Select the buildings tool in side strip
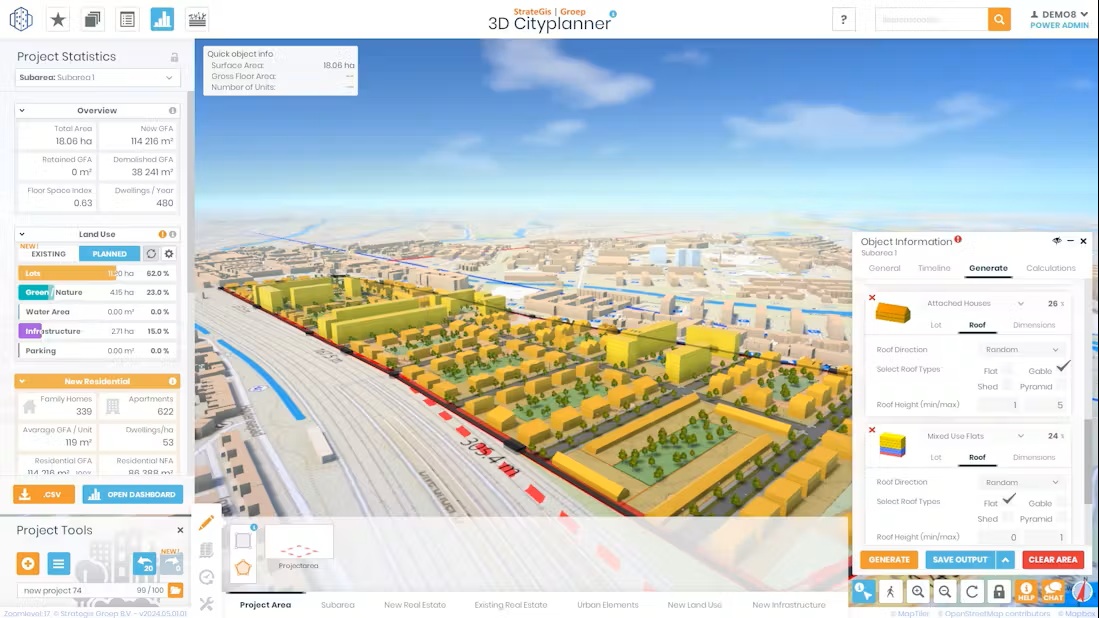Screen dimensions: 1099x618 point(206,550)
